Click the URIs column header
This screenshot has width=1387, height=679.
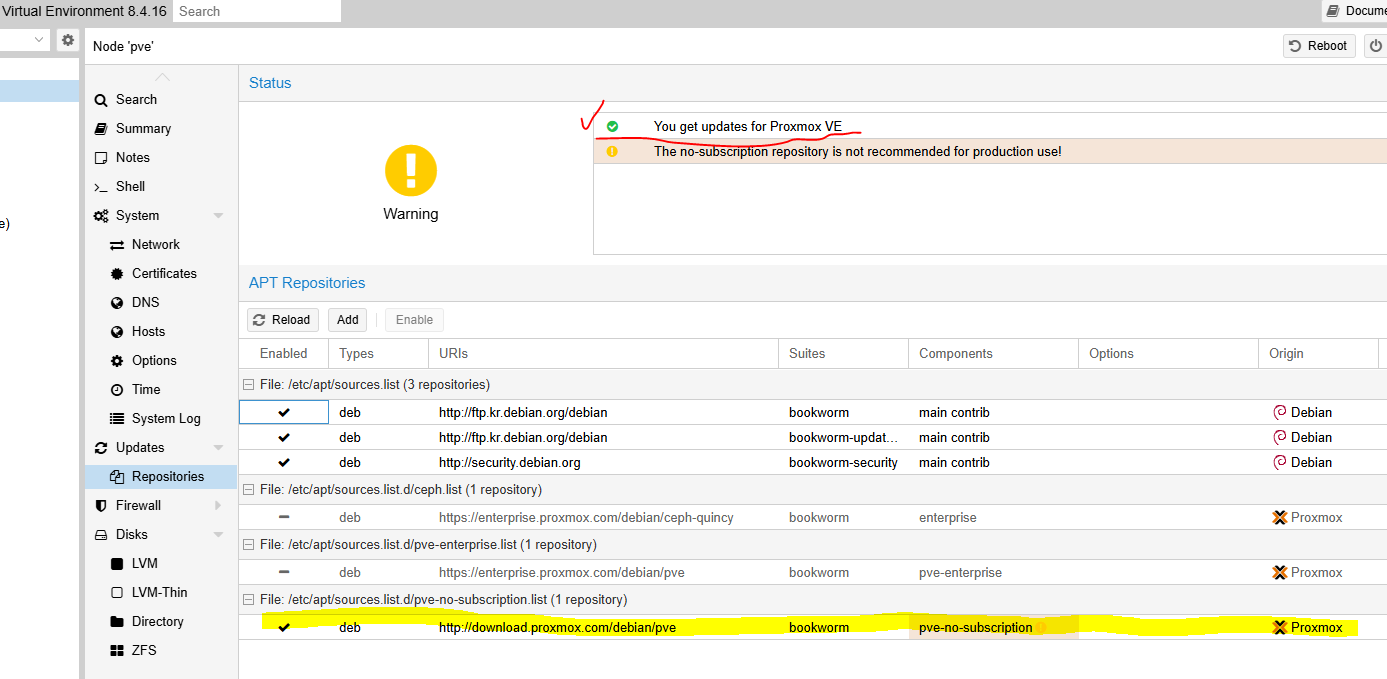tap(603, 353)
